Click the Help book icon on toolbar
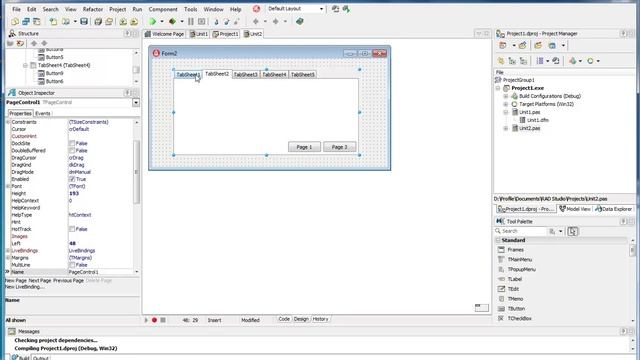Viewport: 640px width, 360px height. (300, 22)
